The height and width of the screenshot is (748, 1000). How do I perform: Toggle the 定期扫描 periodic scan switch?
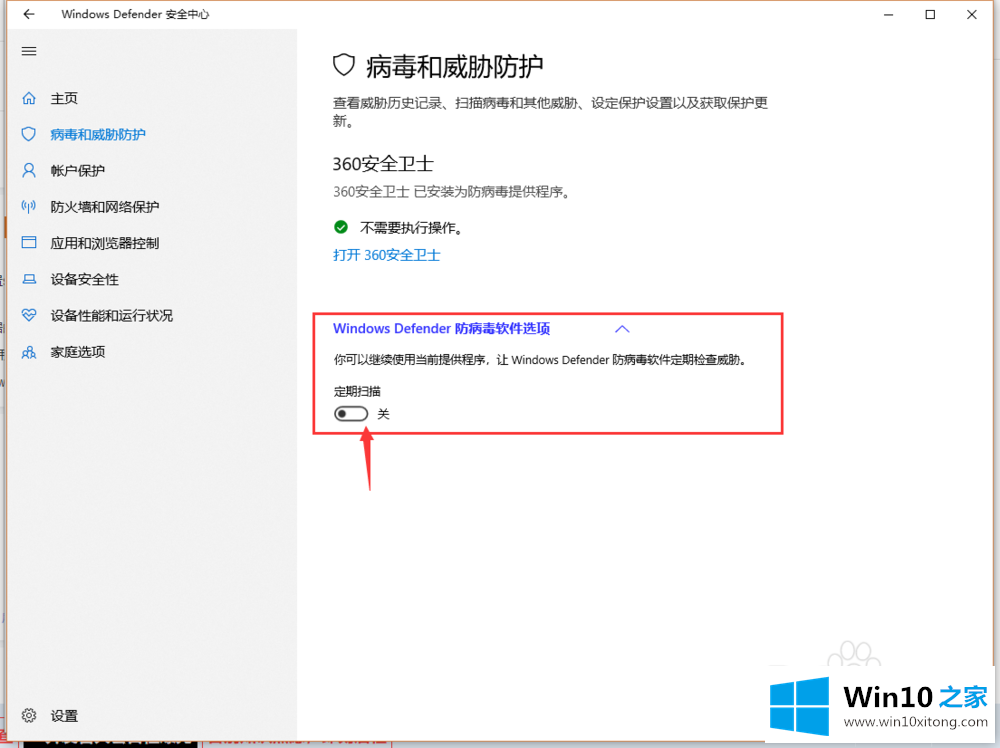(x=351, y=414)
